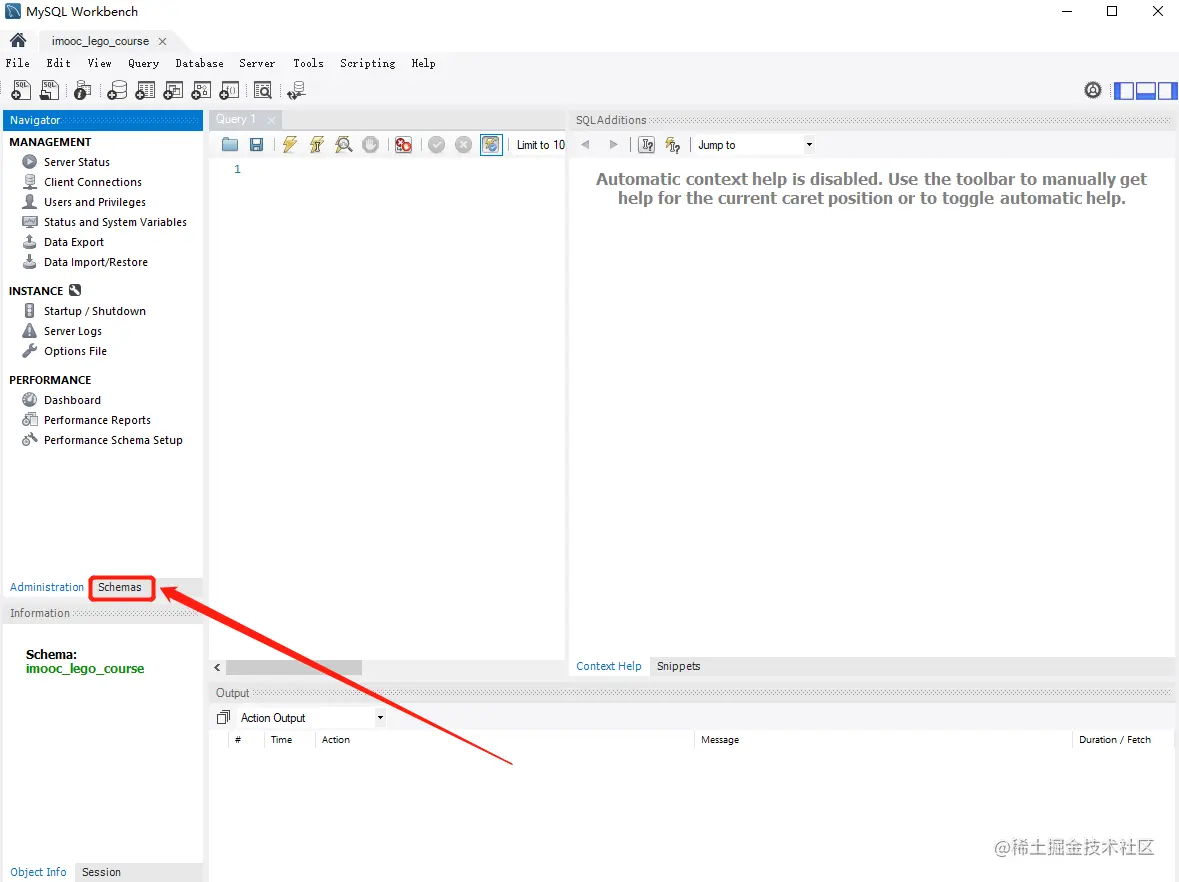Create a new function icon
The height and width of the screenshot is (882, 1179).
[x=229, y=91]
